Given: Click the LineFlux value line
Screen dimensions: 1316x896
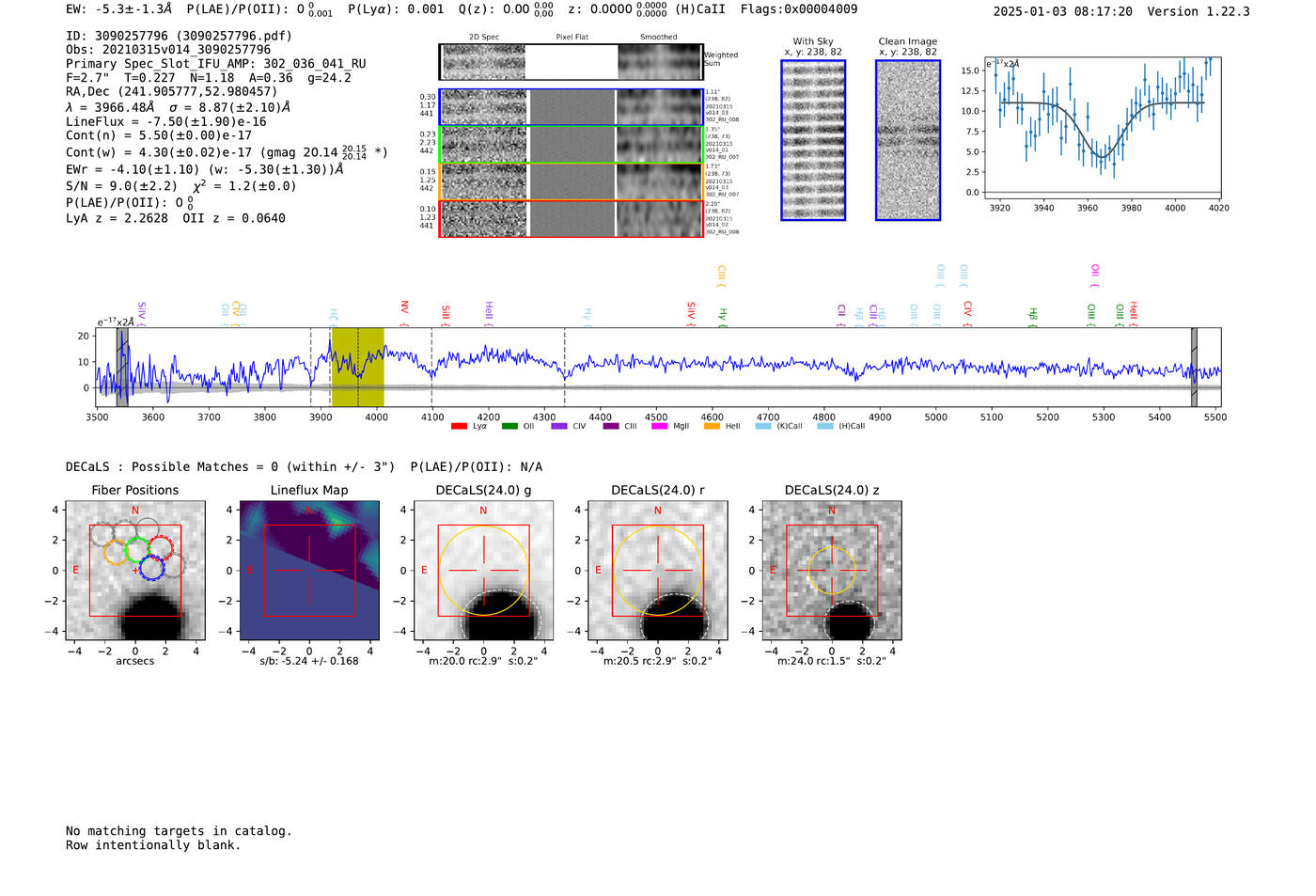Looking at the screenshot, I should coord(166,121).
